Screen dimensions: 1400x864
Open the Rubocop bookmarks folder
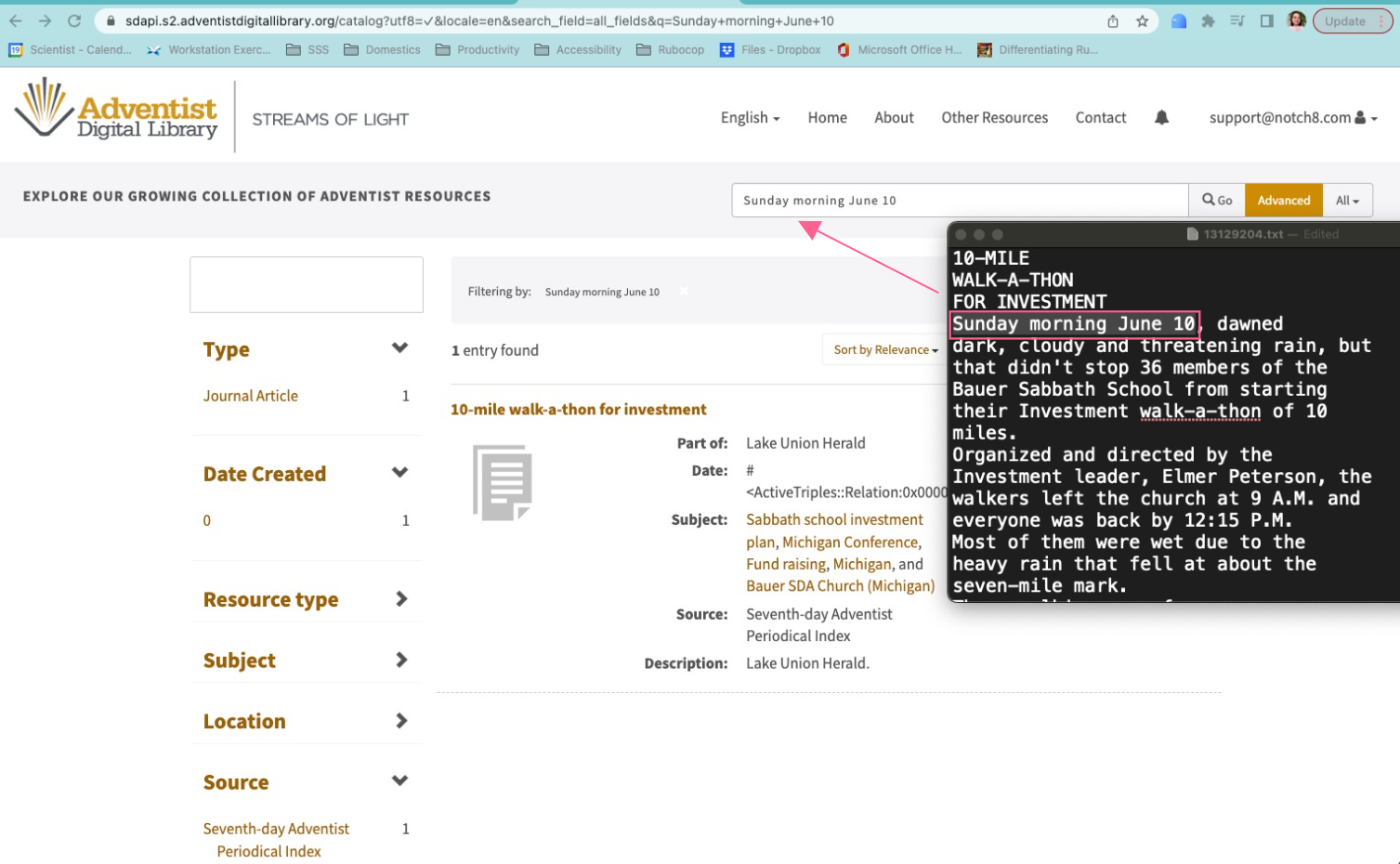[670, 50]
